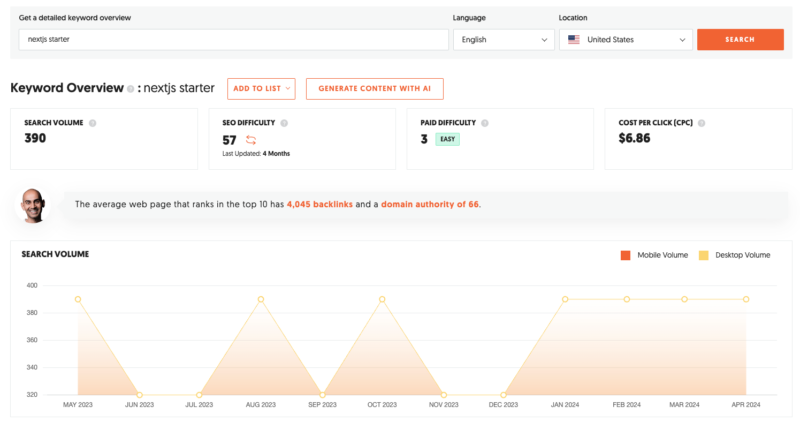
Task: Click the 320 y-axis label
Action: pyautogui.click(x=32, y=395)
